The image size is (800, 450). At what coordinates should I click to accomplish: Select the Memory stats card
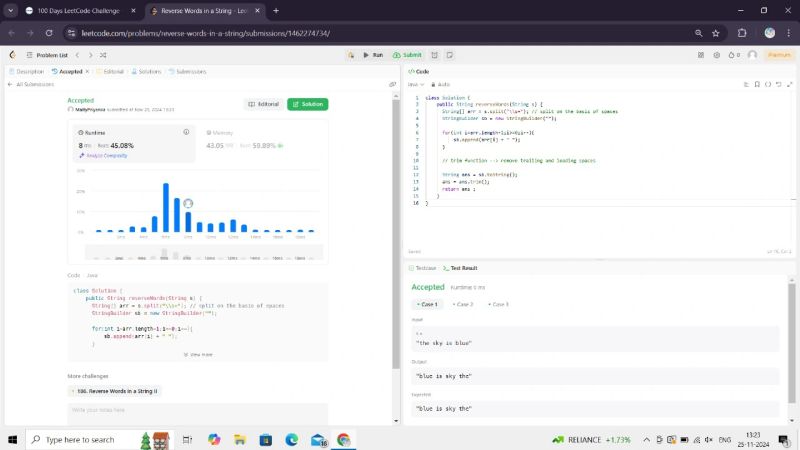[x=262, y=141]
